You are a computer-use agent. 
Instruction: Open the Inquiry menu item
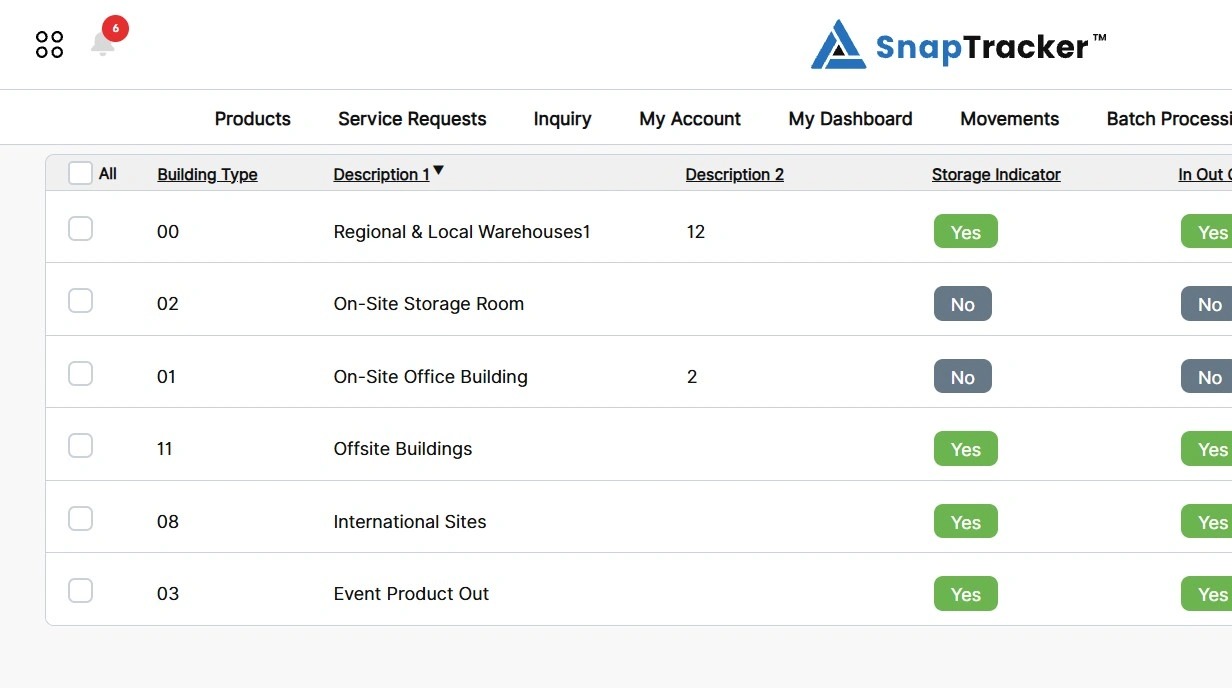[562, 119]
